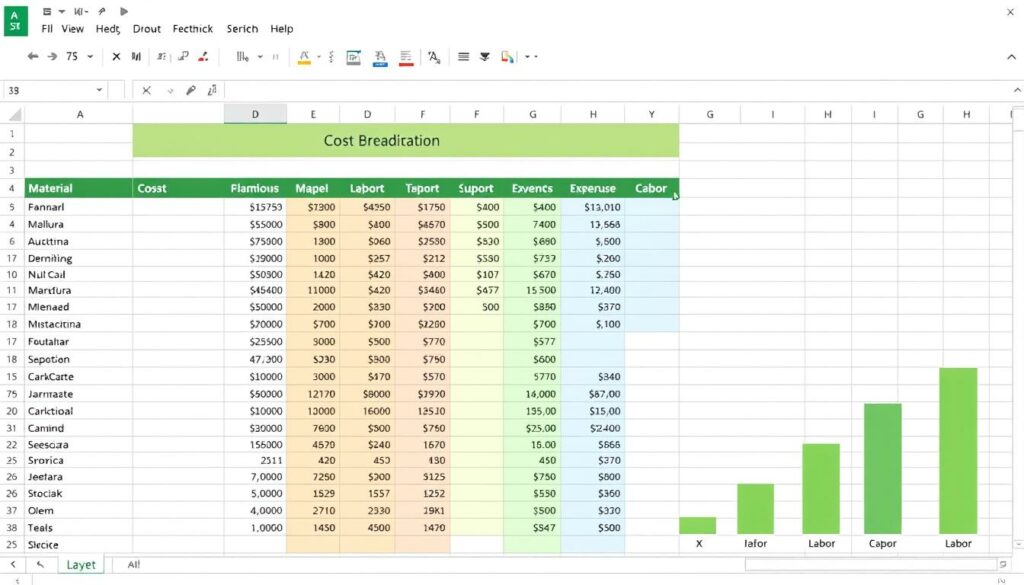Click the red marker toolbar icon
1024x585 pixels.
204,57
